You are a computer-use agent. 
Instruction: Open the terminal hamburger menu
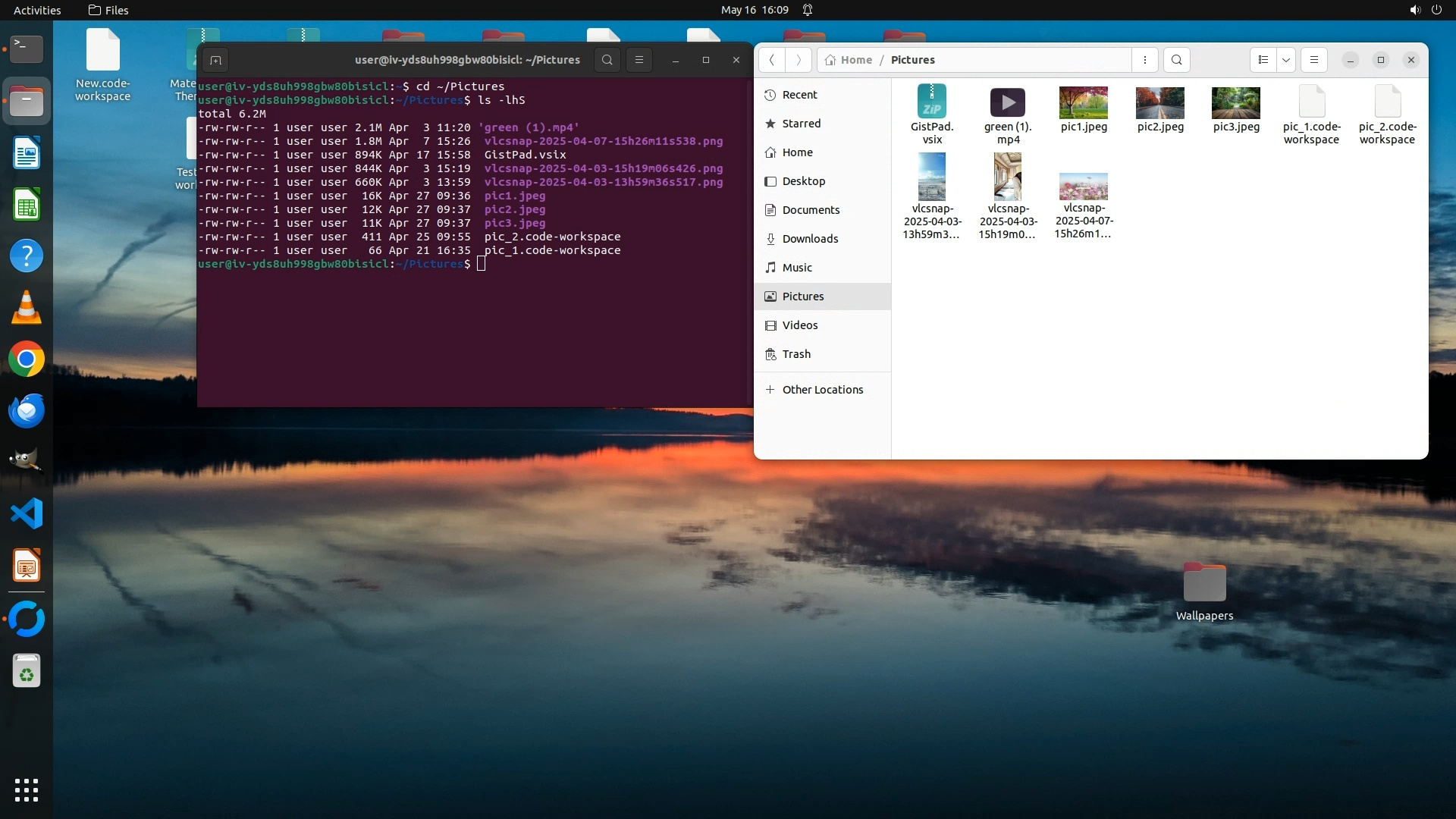pos(639,60)
